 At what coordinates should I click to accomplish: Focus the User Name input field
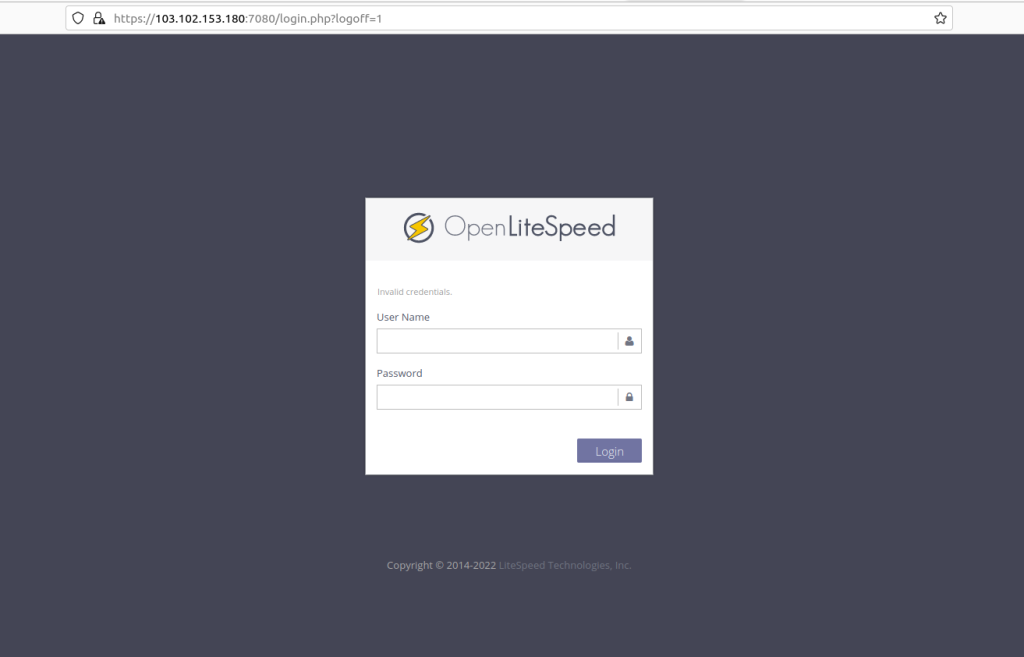coord(497,341)
